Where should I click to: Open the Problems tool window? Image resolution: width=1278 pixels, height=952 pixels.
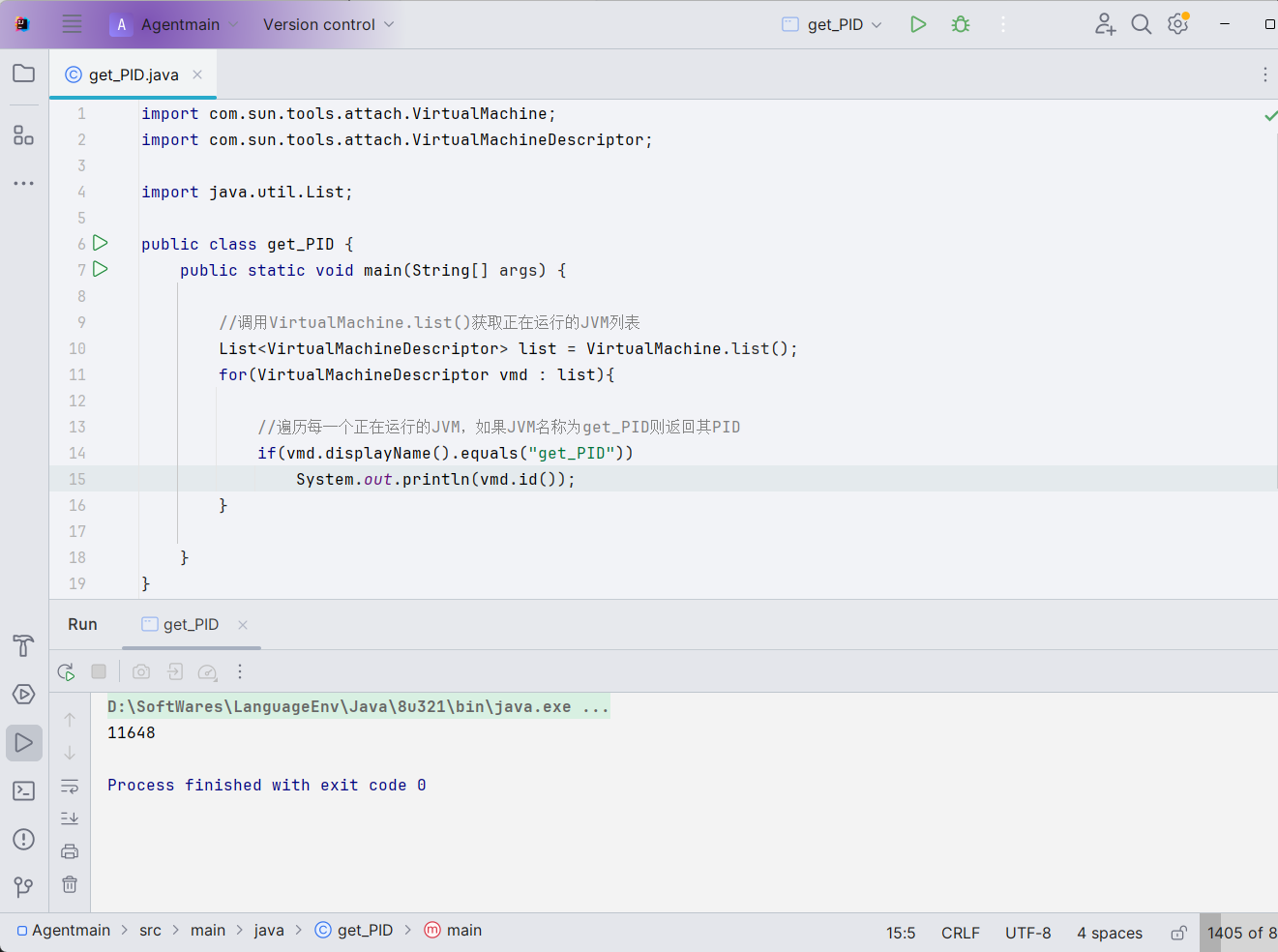[x=23, y=839]
